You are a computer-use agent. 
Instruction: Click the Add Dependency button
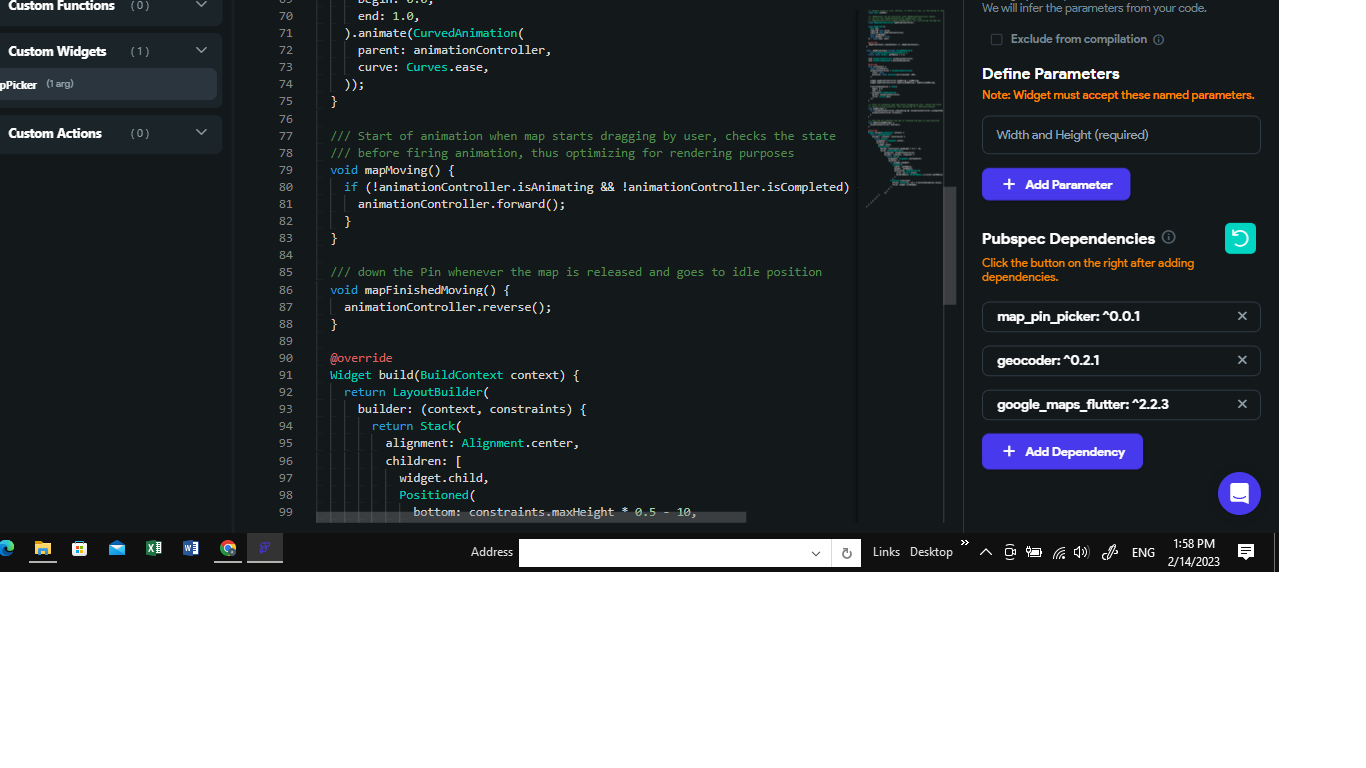[x=1062, y=451]
